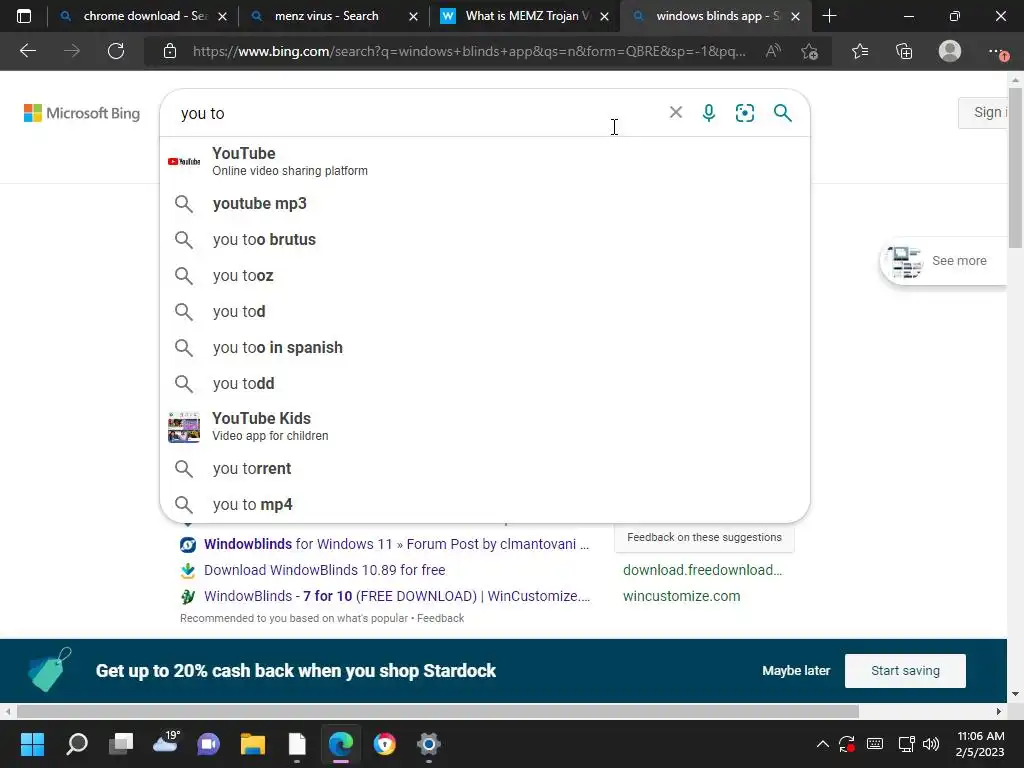Select YouTube Kids suggestion
Viewport: 1024px width, 768px height.
pyautogui.click(x=485, y=426)
